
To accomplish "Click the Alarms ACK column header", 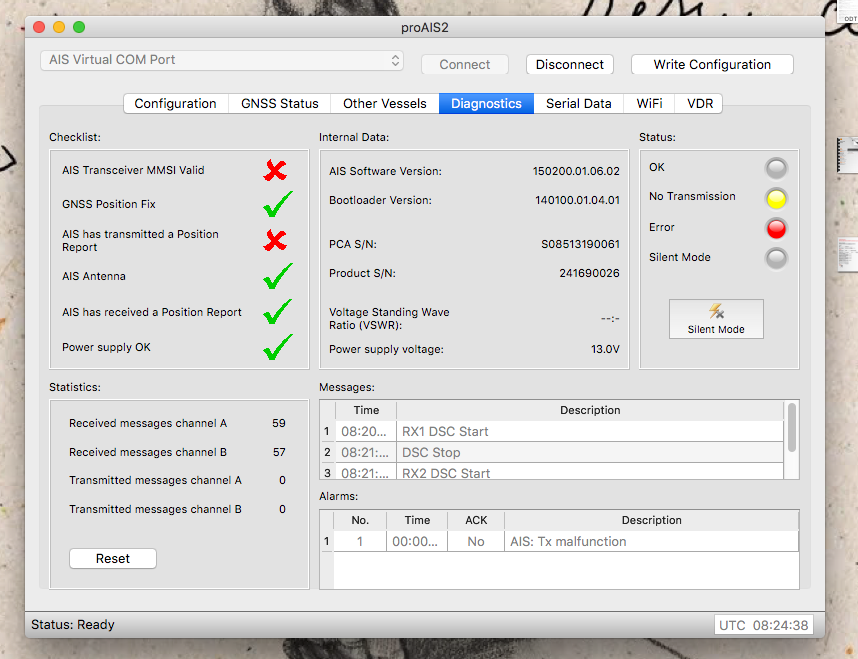I will tap(476, 520).
